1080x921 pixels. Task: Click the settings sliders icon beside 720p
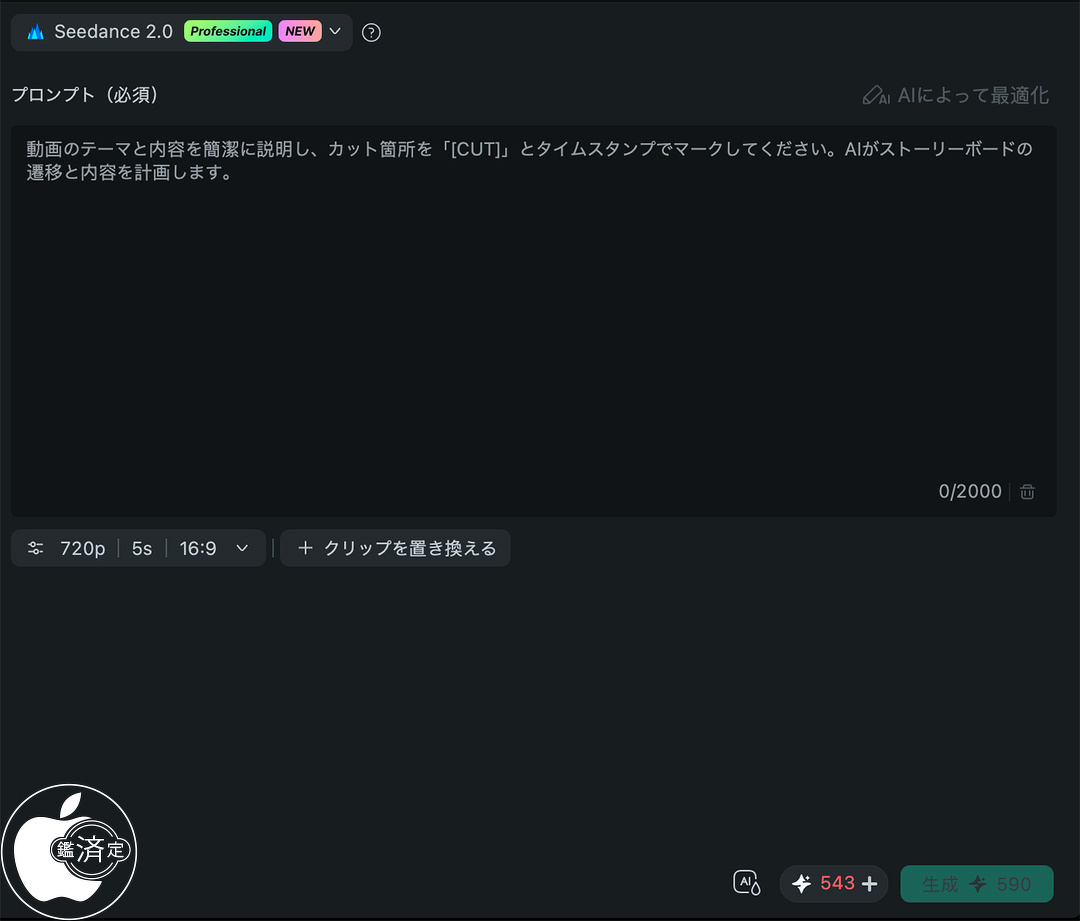36,548
